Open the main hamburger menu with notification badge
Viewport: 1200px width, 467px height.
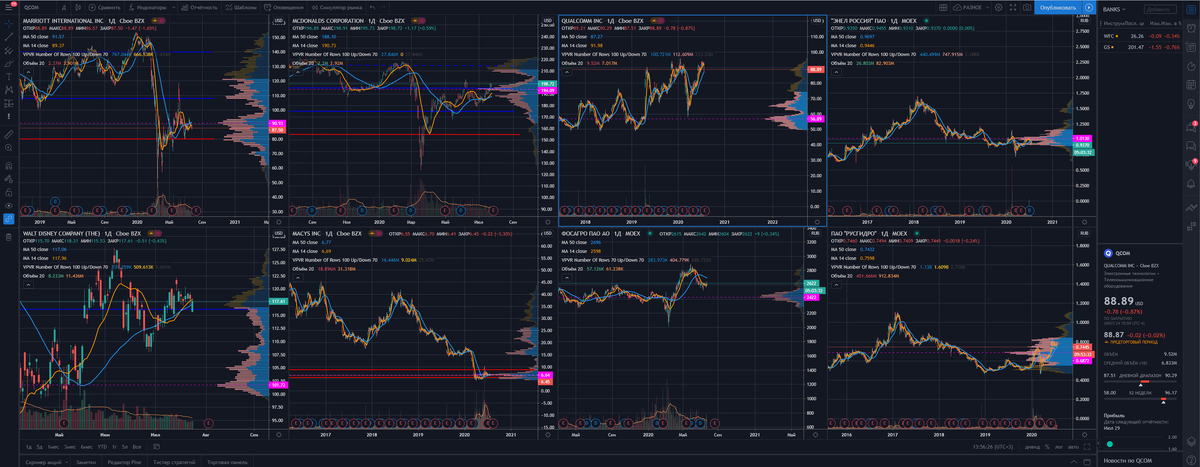tap(9, 8)
